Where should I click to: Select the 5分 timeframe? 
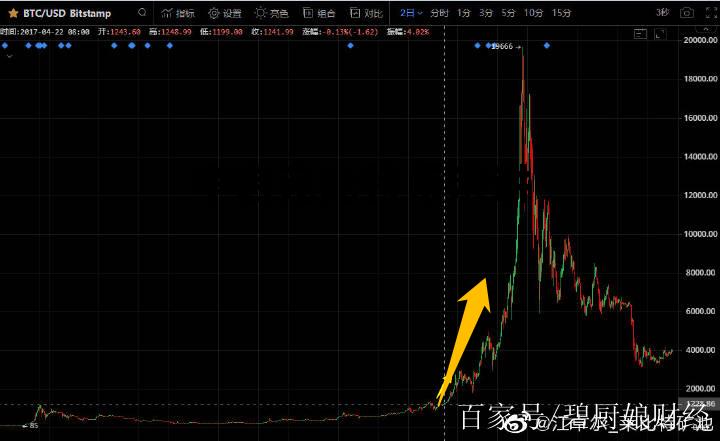508,13
